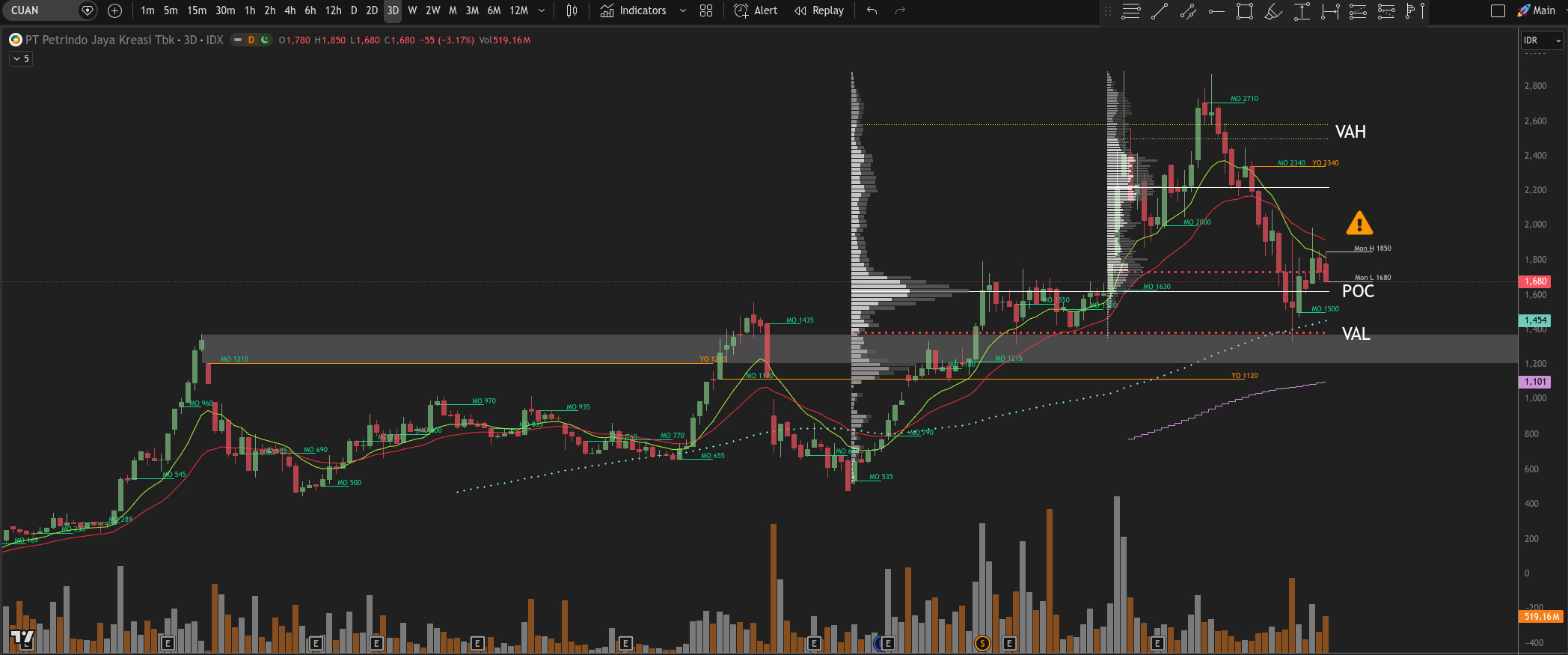Pick the 2W timeframe
The image size is (1568, 655).
pos(432,10)
